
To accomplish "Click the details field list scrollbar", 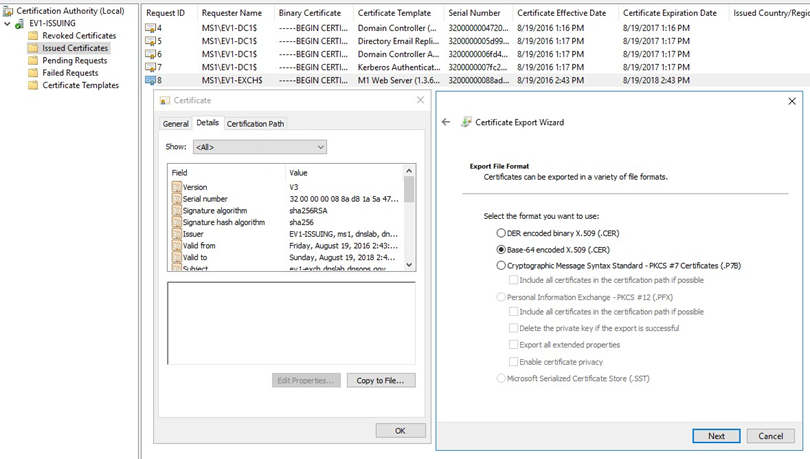I will click(408, 218).
